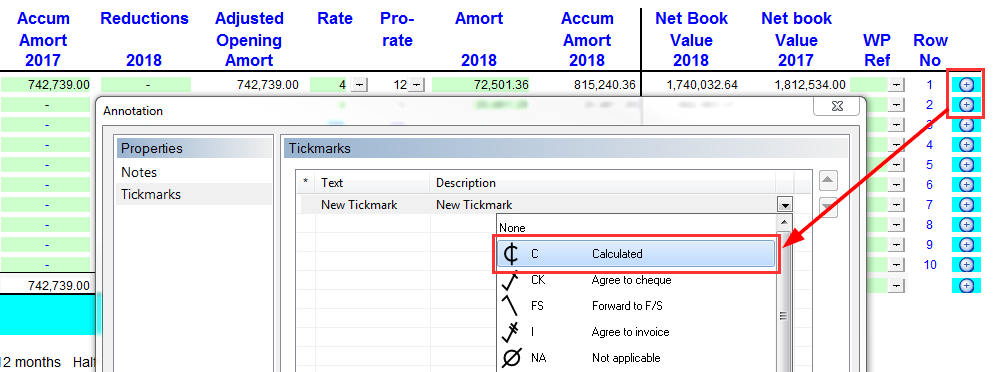Select the Calculated cent-sign tickmark
Viewport: 1000px width, 372px height.
(636, 253)
